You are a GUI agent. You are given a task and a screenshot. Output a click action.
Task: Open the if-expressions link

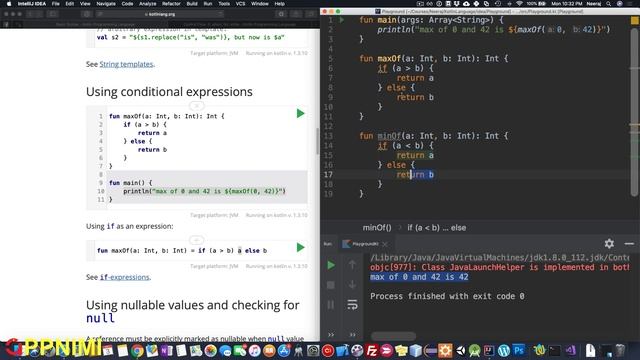pyautogui.click(x=124, y=277)
